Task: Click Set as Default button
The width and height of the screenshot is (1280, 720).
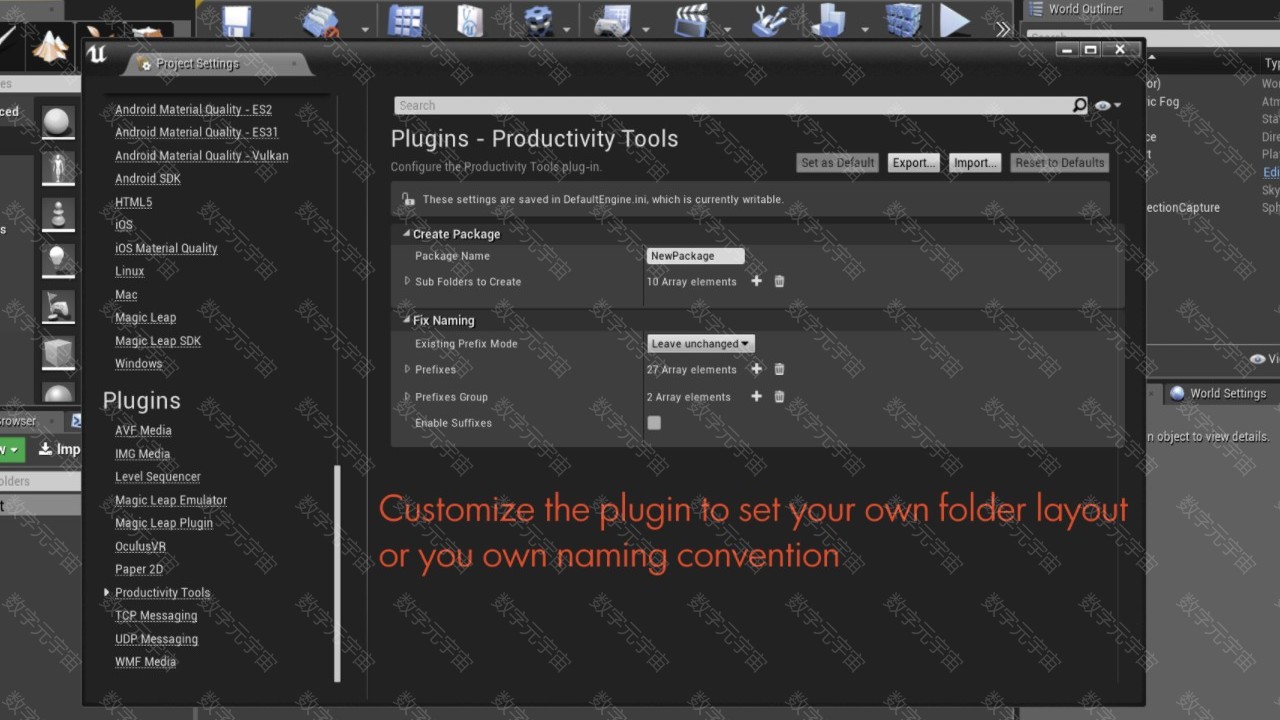Action: (838, 163)
